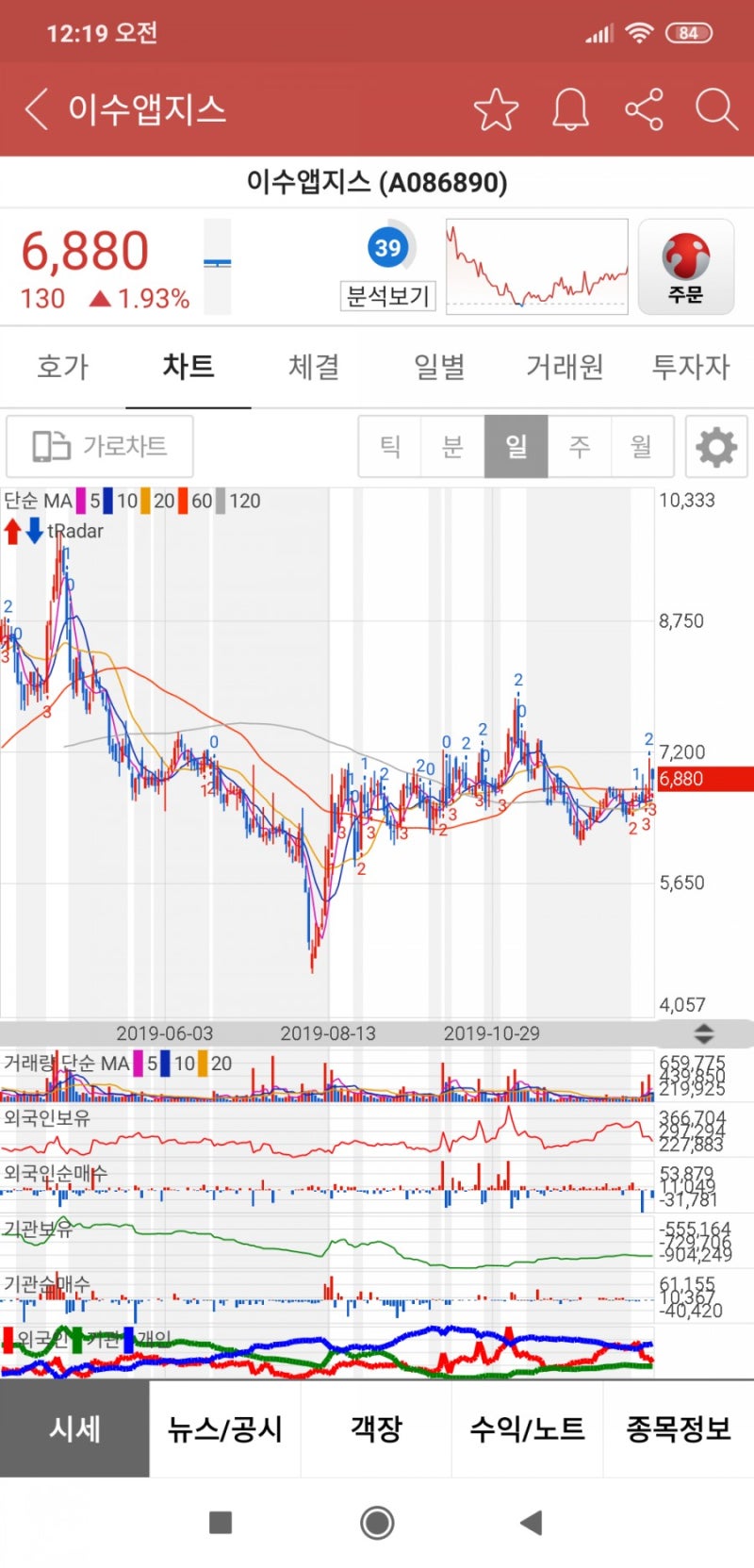
Task: Switch chart period to 주
Action: pos(580,446)
